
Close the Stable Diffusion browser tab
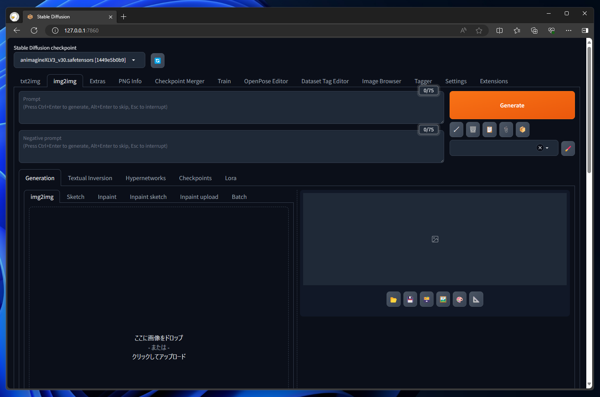pyautogui.click(x=110, y=17)
